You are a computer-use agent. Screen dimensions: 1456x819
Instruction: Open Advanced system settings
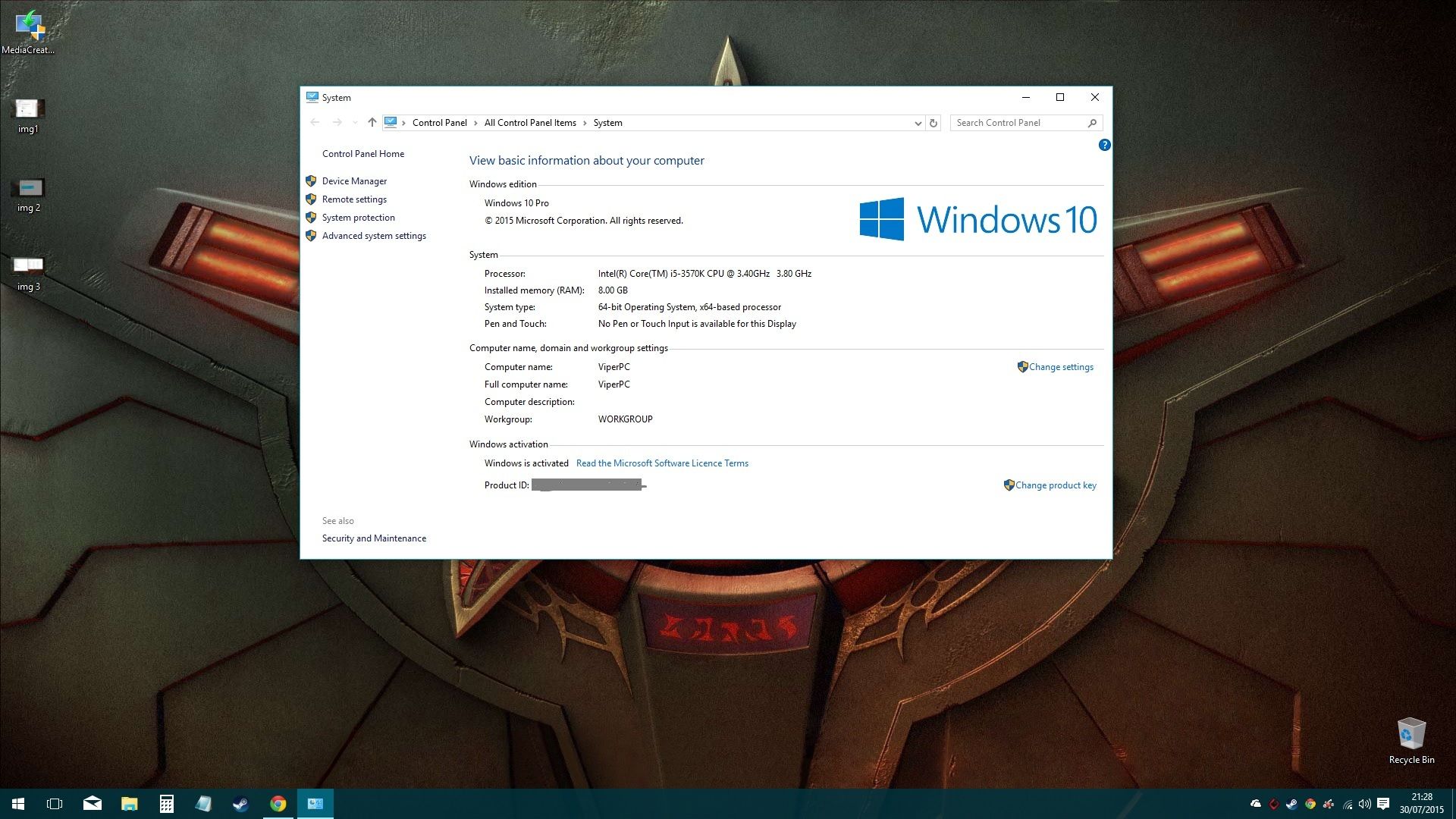click(374, 236)
